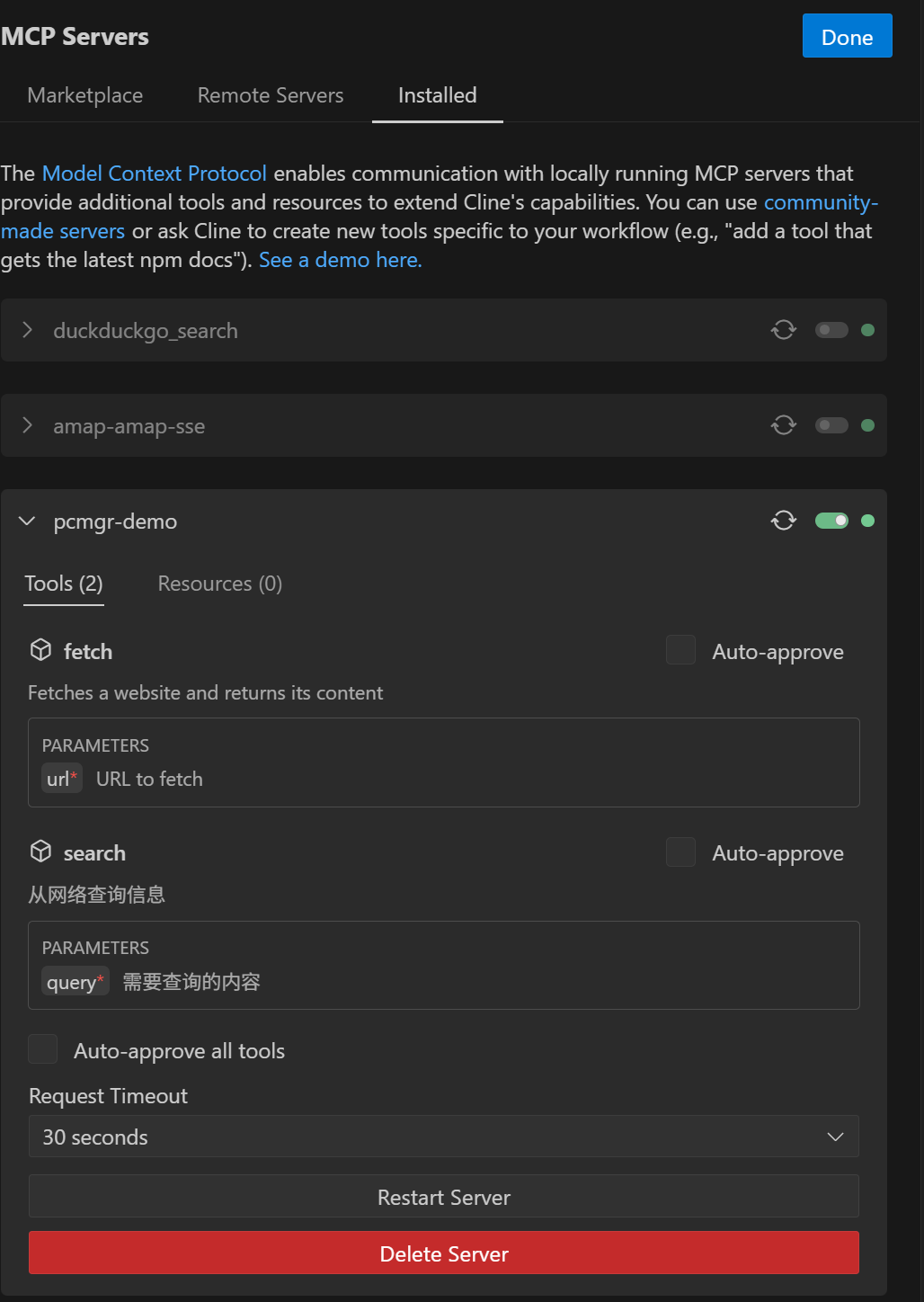924x1302 pixels.
Task: Check Auto-approve for the search tool
Action: click(x=680, y=852)
